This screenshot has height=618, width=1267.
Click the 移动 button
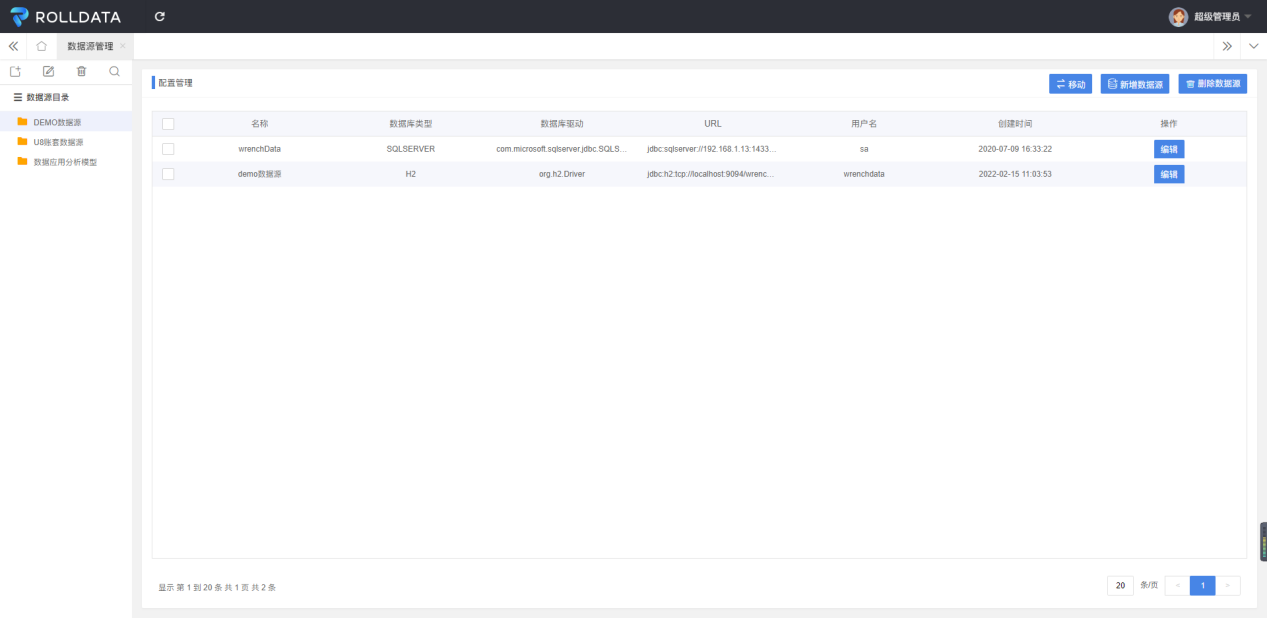coord(1070,84)
